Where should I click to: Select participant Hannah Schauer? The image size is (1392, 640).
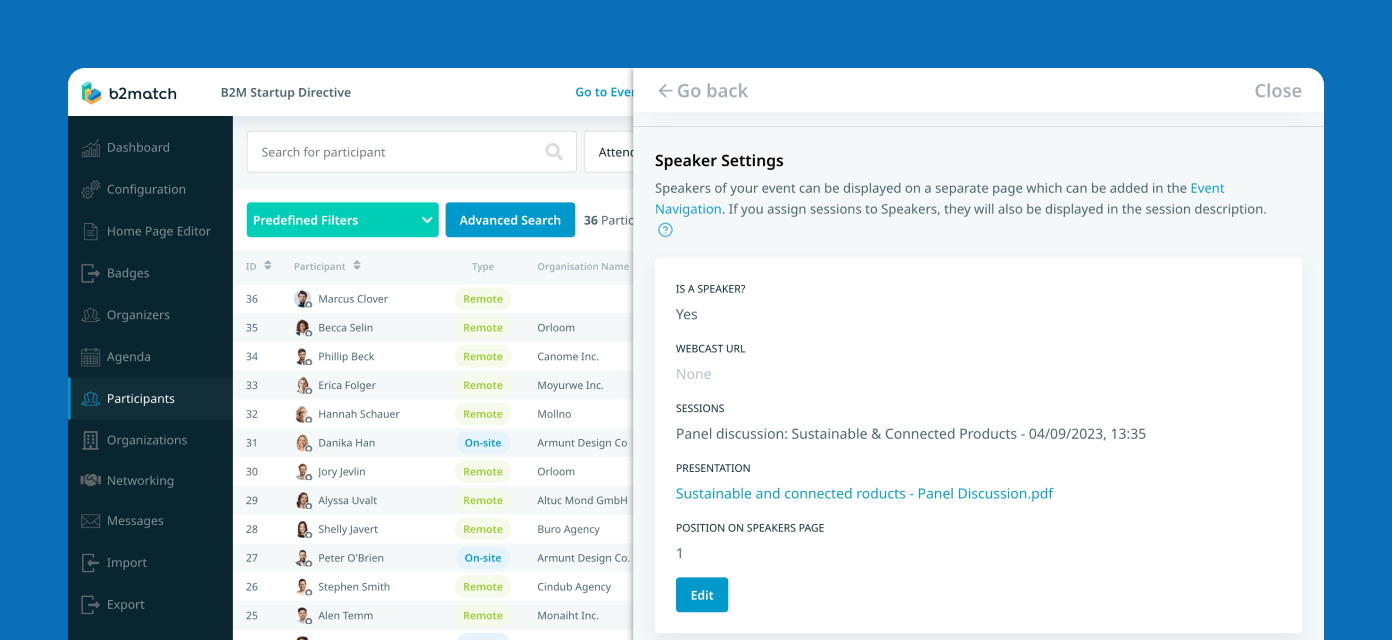tap(359, 414)
